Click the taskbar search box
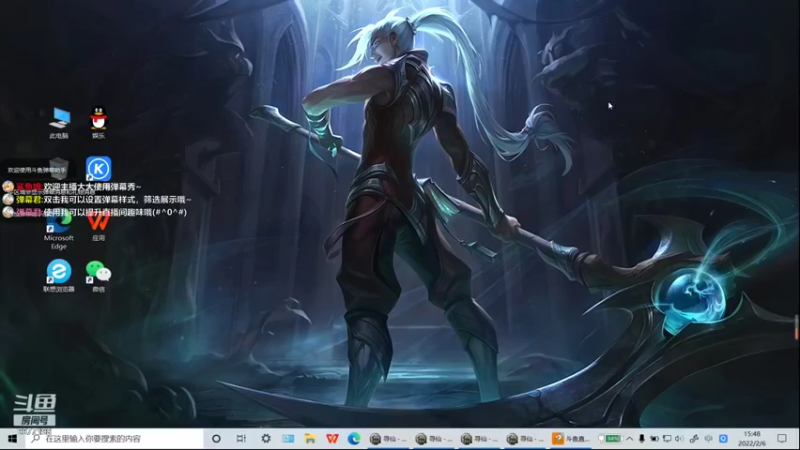 pos(114,439)
